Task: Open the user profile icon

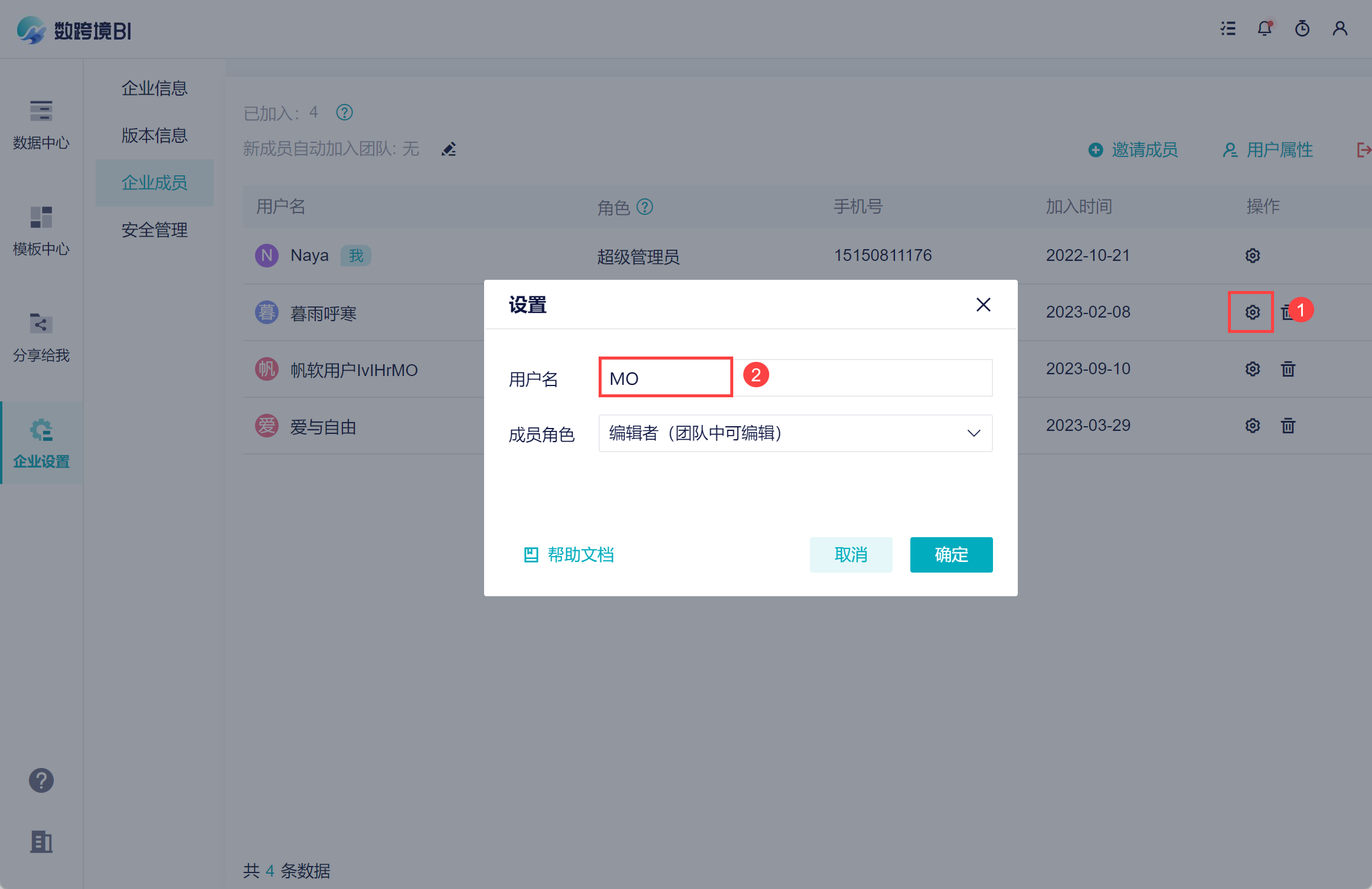Action: click(x=1340, y=28)
